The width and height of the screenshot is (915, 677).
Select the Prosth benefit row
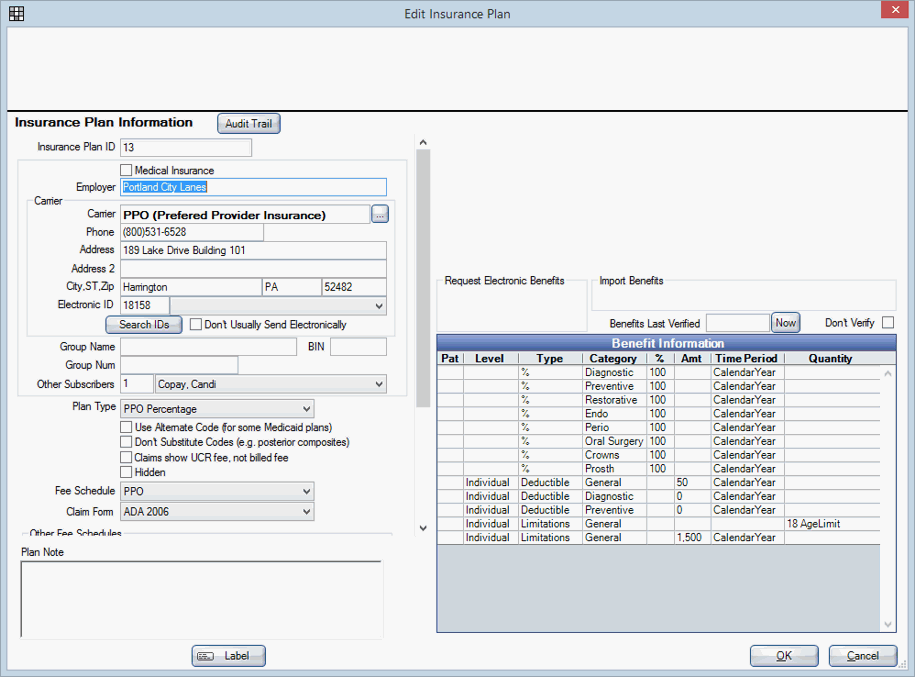[x=658, y=469]
